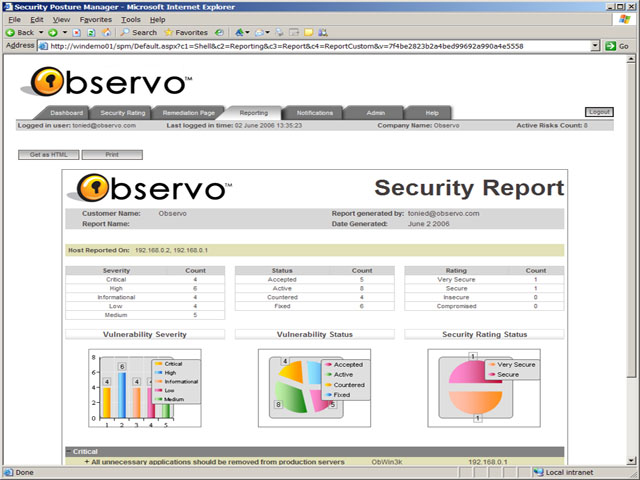Collapse the Critical section minus expander
Image resolution: width=640 pixels, height=480 pixels.
tap(69, 451)
